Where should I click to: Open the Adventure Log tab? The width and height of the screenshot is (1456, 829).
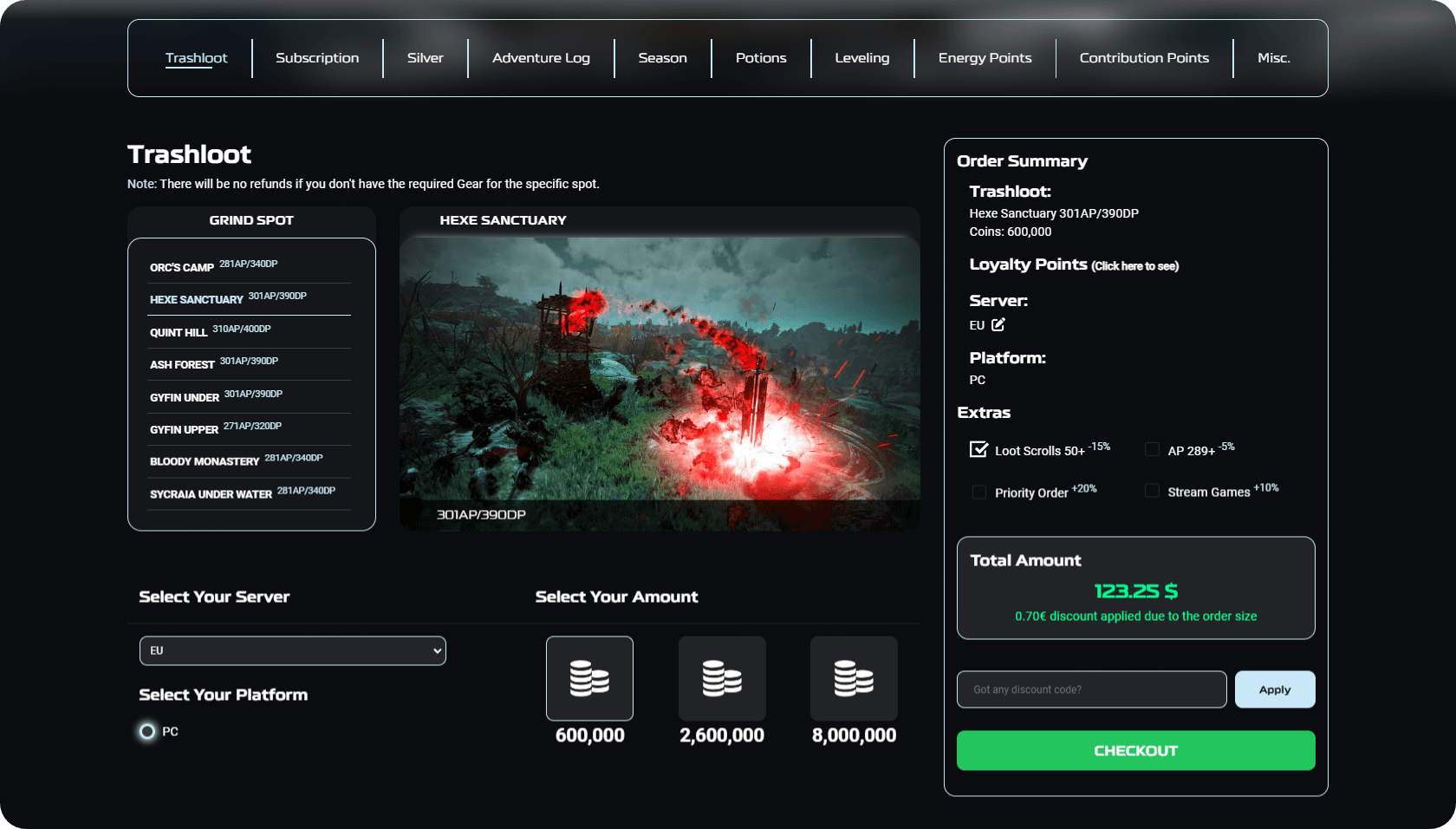[x=541, y=58]
